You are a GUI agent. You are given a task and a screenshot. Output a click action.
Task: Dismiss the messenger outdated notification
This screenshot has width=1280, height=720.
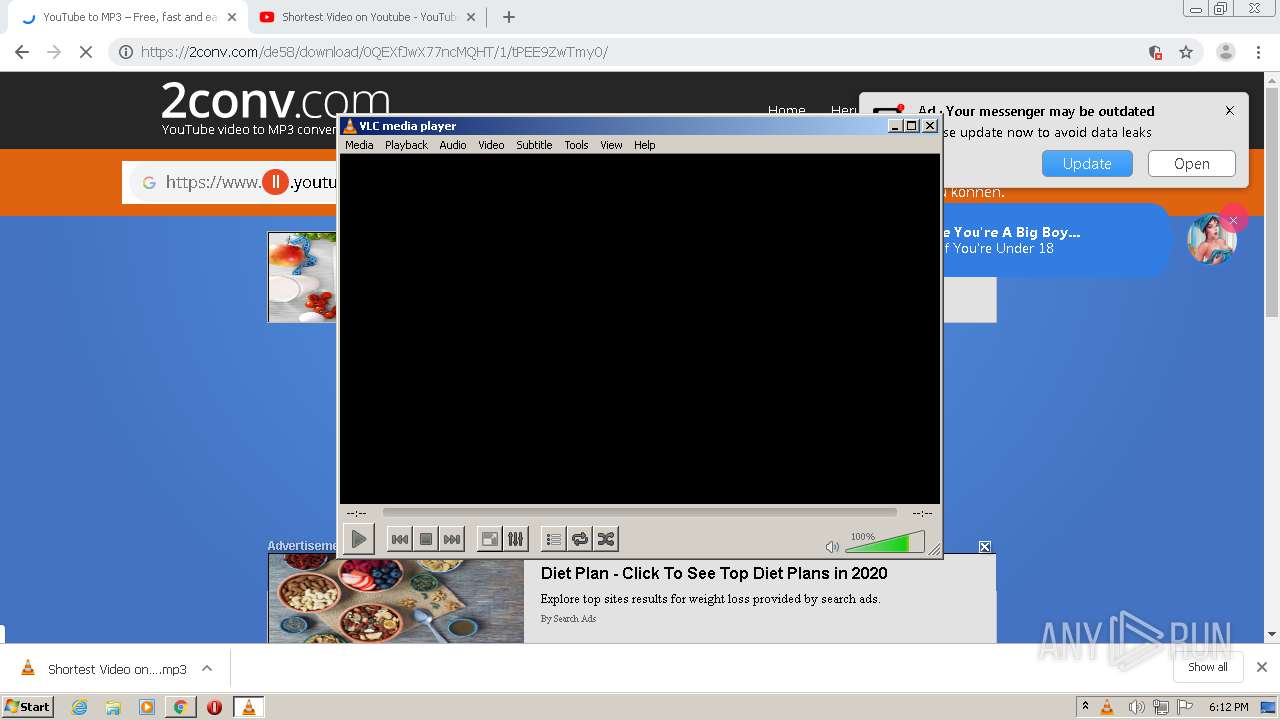(1230, 111)
